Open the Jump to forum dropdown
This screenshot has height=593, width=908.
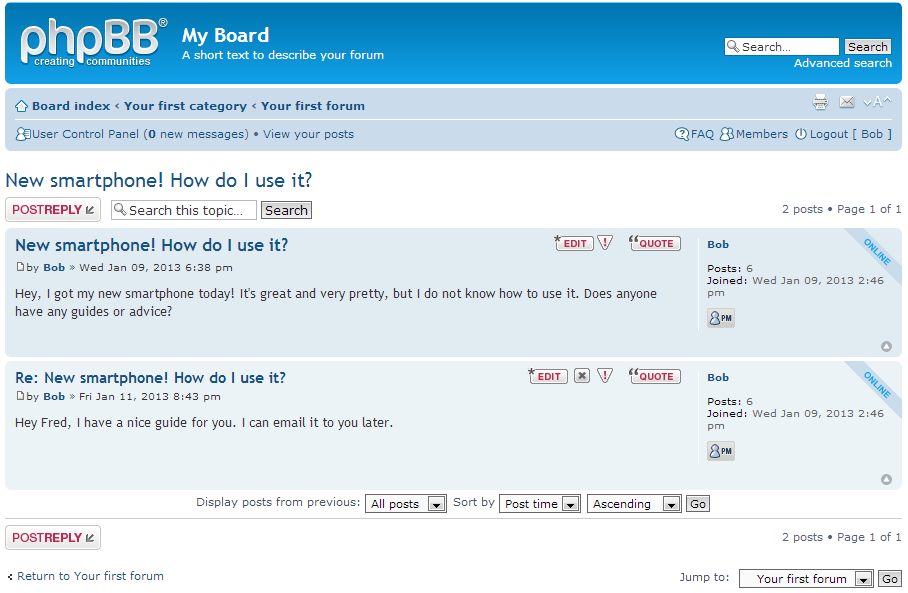tap(806, 579)
